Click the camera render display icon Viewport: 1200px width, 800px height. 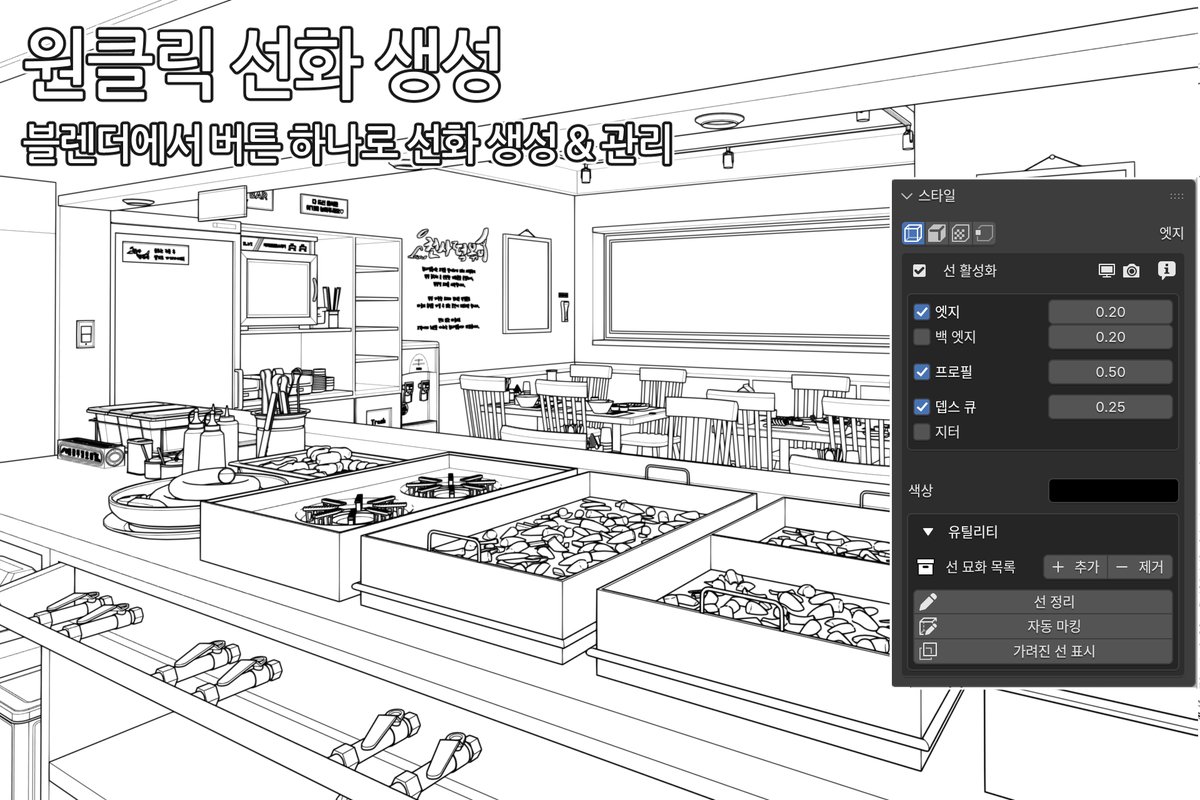tap(1131, 270)
